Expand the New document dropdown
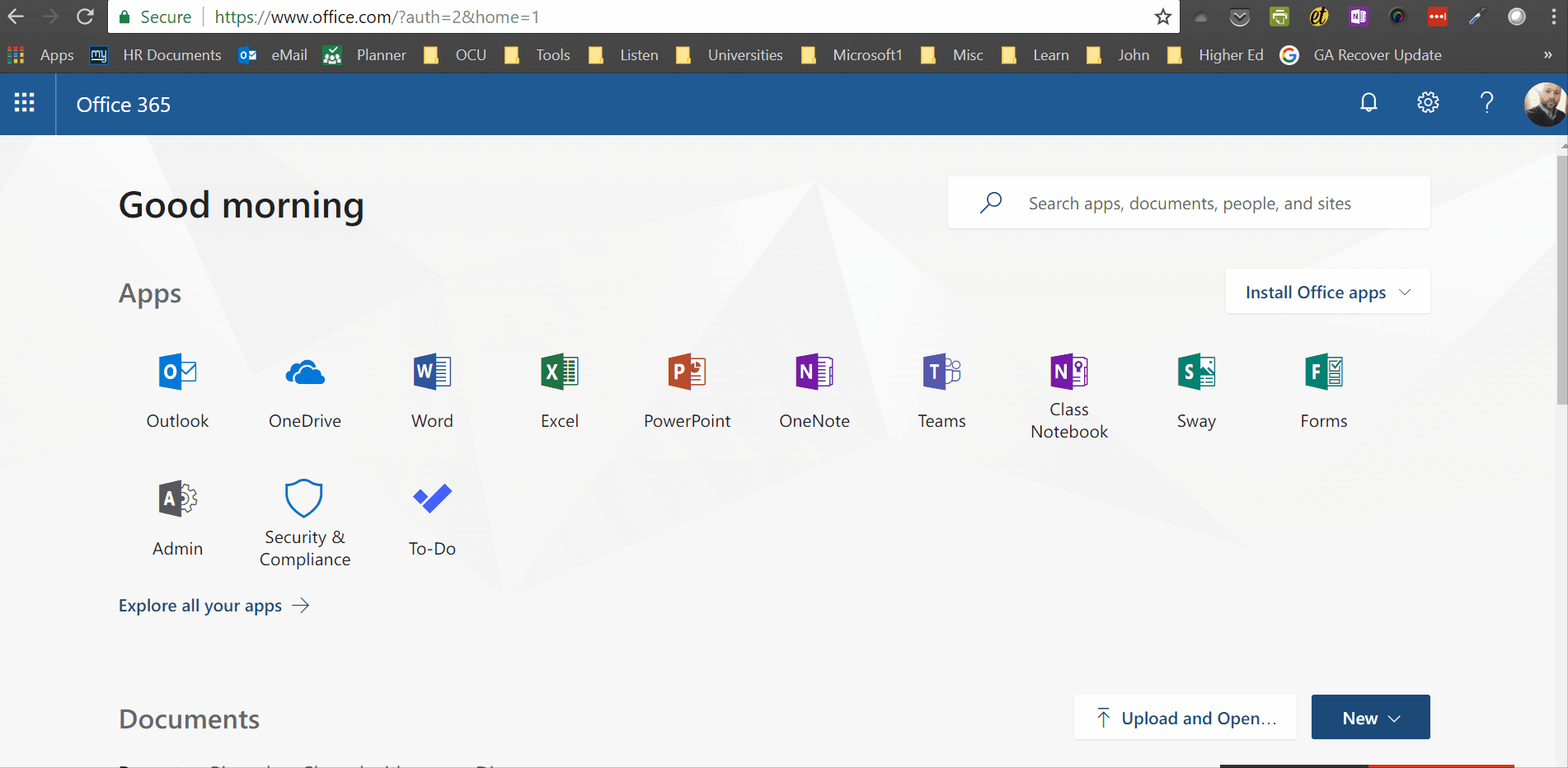 click(x=1370, y=718)
